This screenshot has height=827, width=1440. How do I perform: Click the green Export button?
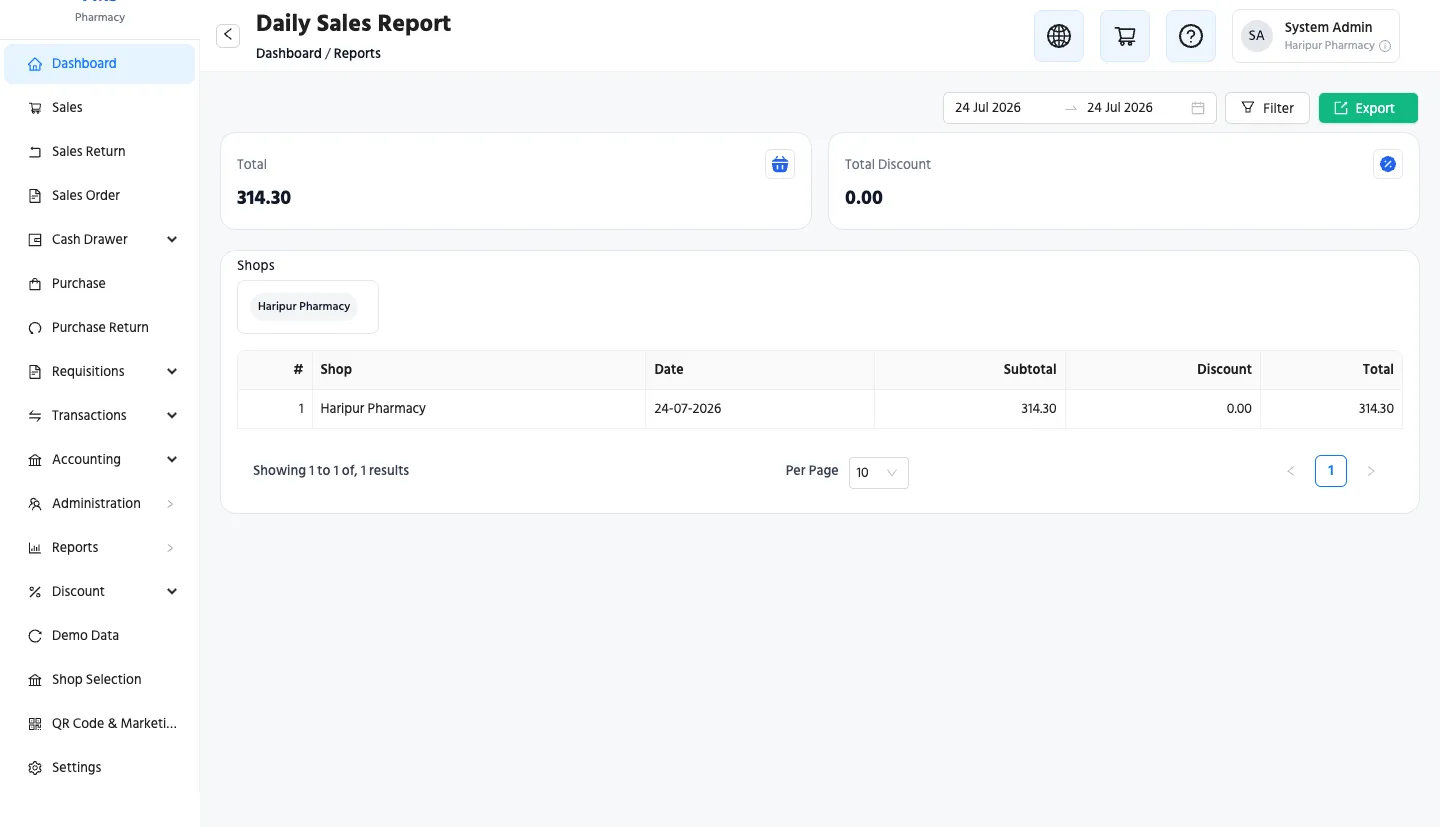click(x=1368, y=108)
